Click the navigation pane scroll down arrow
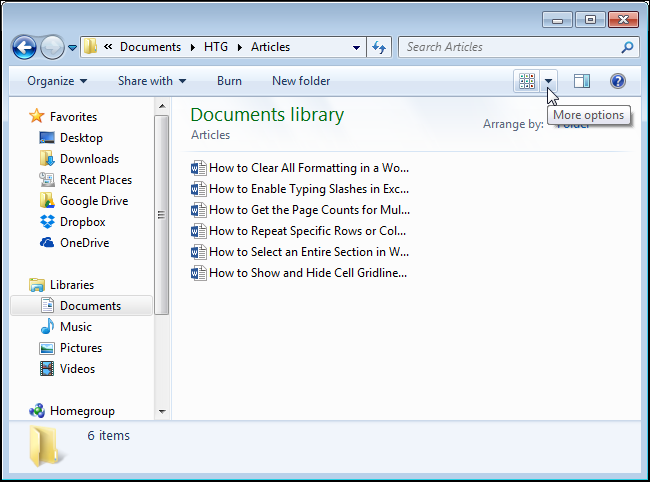650x482 pixels. (x=162, y=412)
